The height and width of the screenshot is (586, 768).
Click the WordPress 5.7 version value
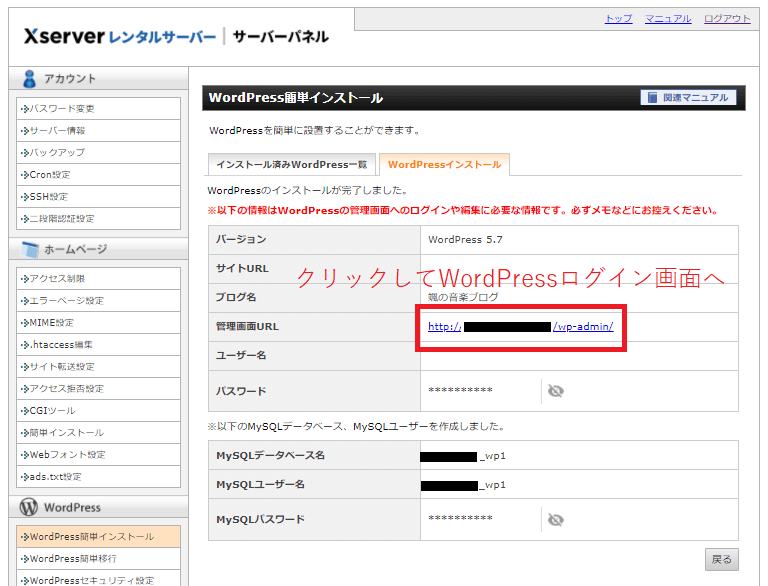tap(465, 240)
